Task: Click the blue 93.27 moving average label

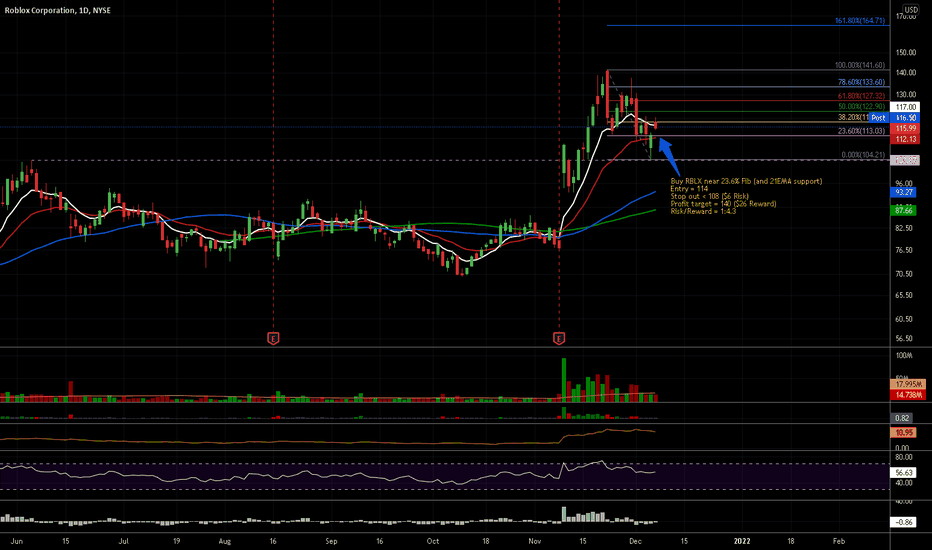Action: click(903, 192)
